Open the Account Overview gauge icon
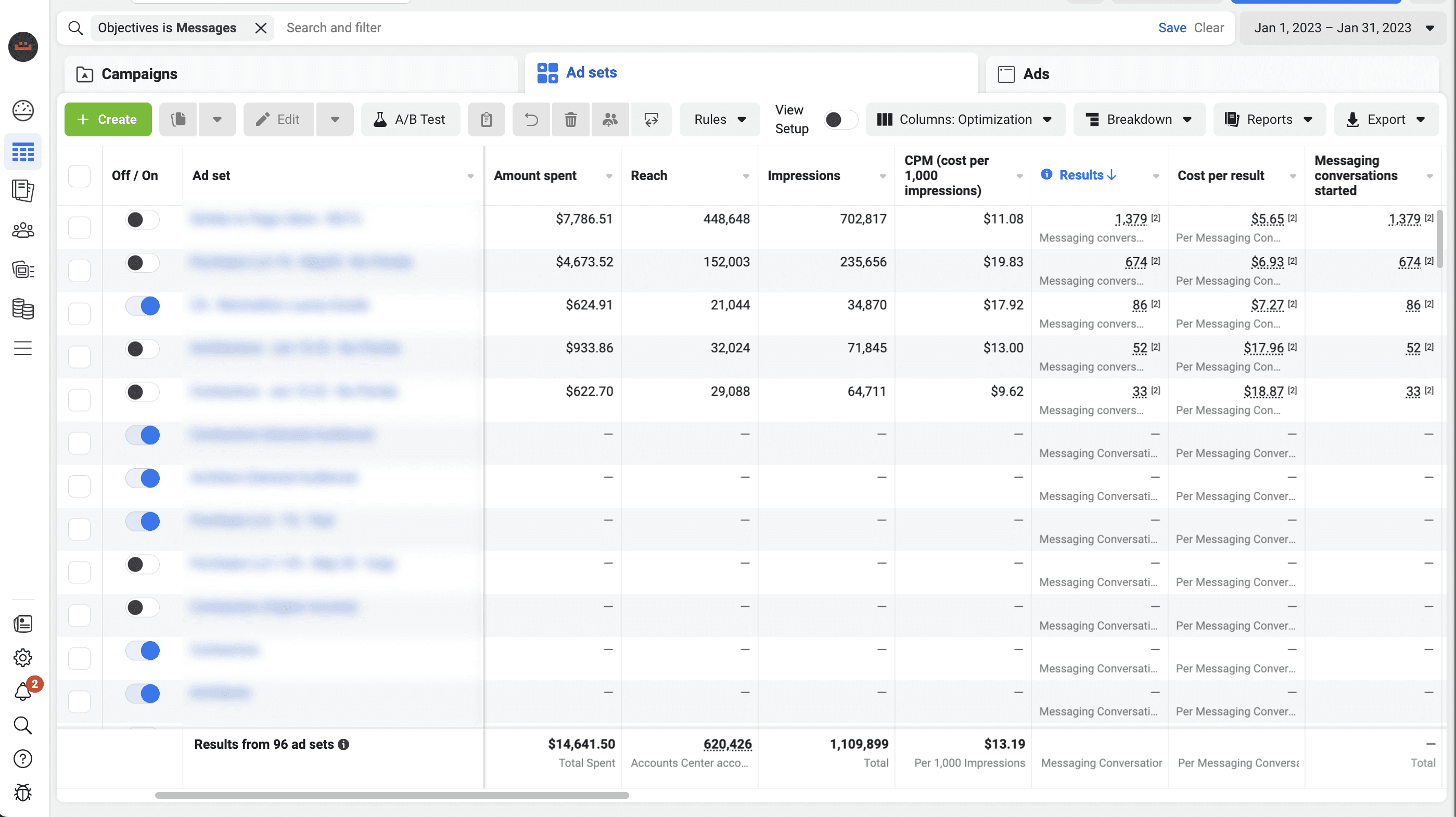The width and height of the screenshot is (1456, 817). pyautogui.click(x=22, y=110)
